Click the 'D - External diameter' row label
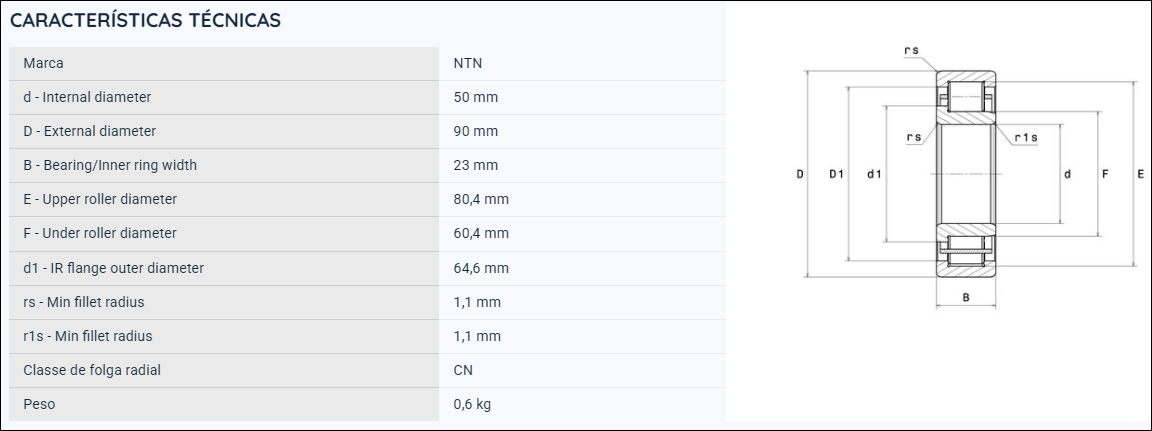 (90, 131)
